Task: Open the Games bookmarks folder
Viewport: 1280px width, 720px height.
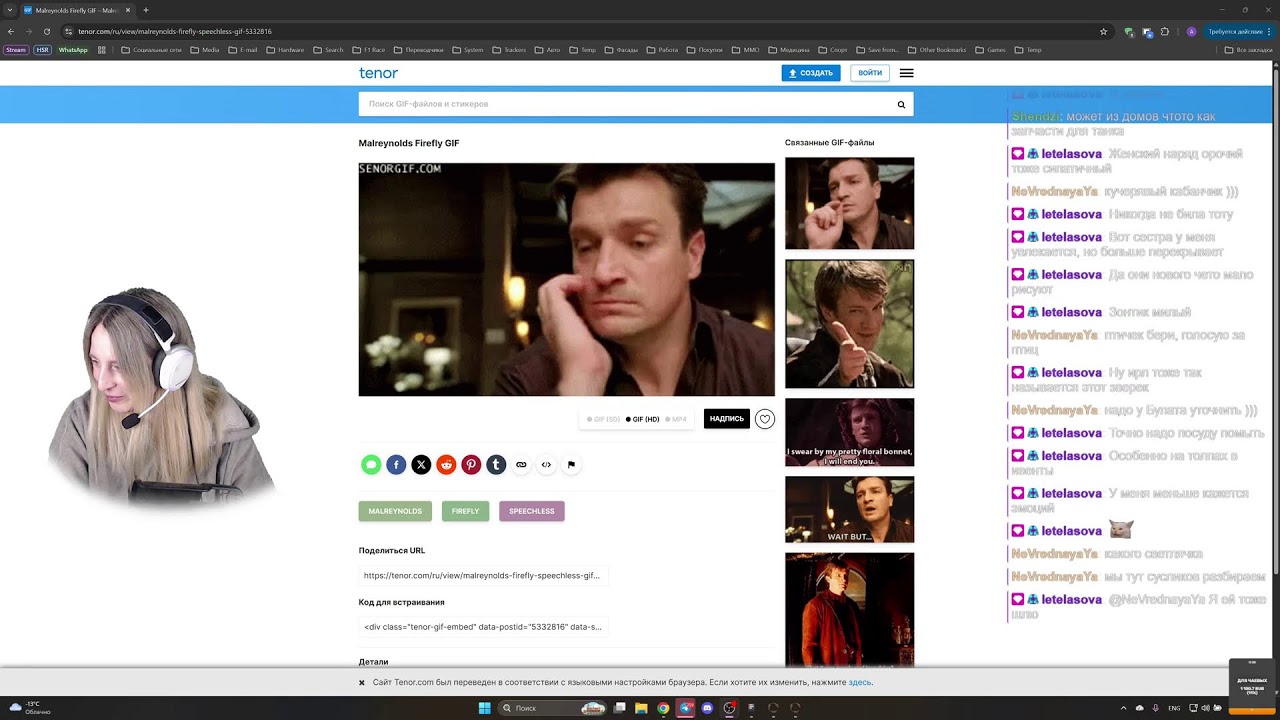Action: pos(990,49)
